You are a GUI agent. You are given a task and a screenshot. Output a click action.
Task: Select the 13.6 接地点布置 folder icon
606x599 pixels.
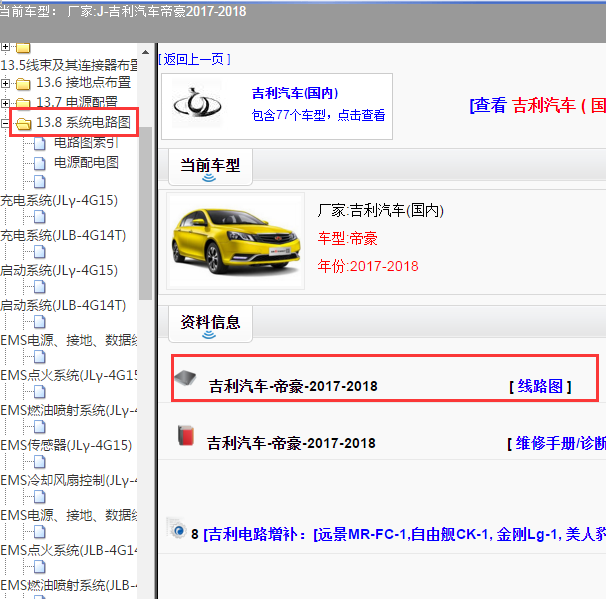[23, 83]
